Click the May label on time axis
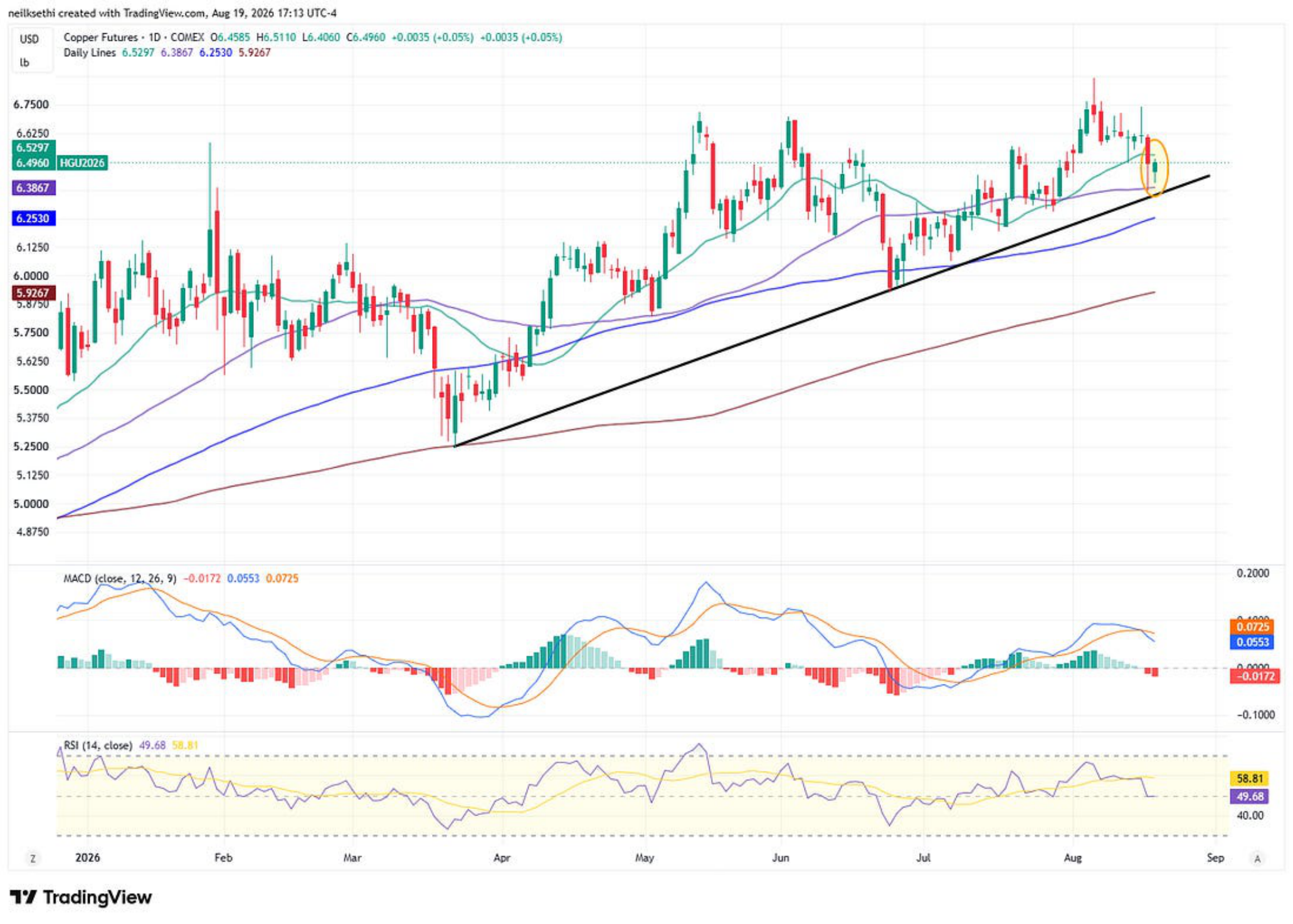Screen dimensions: 1293x924 click(x=645, y=858)
